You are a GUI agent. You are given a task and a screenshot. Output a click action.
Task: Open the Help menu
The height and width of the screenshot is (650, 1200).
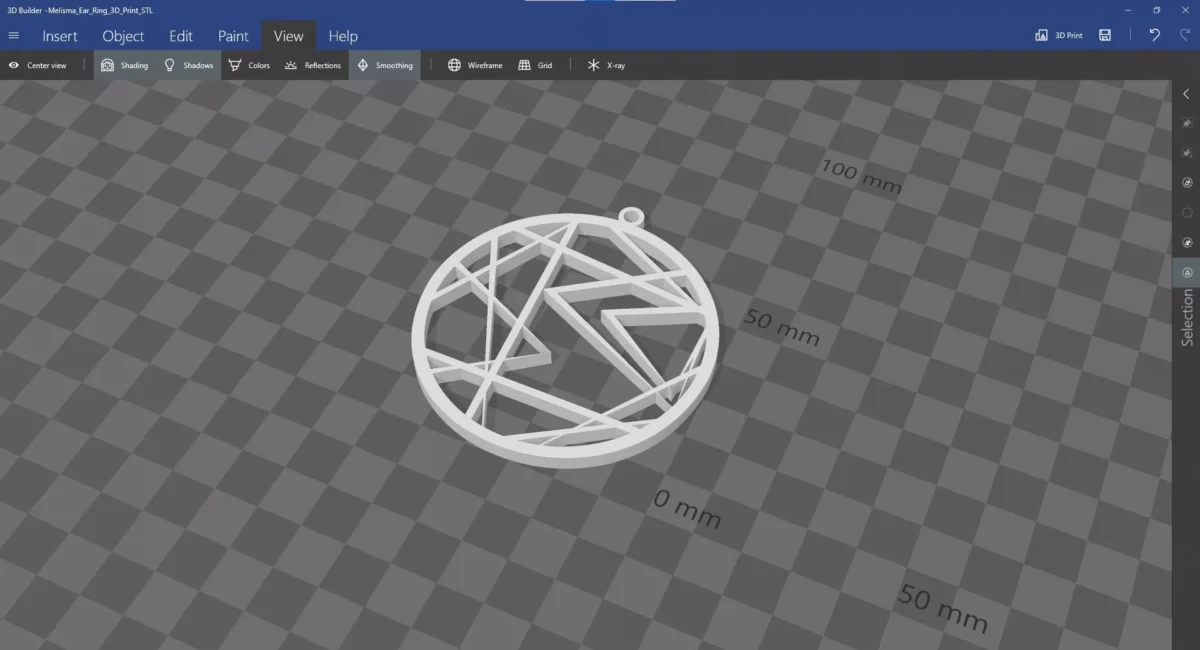pos(343,36)
